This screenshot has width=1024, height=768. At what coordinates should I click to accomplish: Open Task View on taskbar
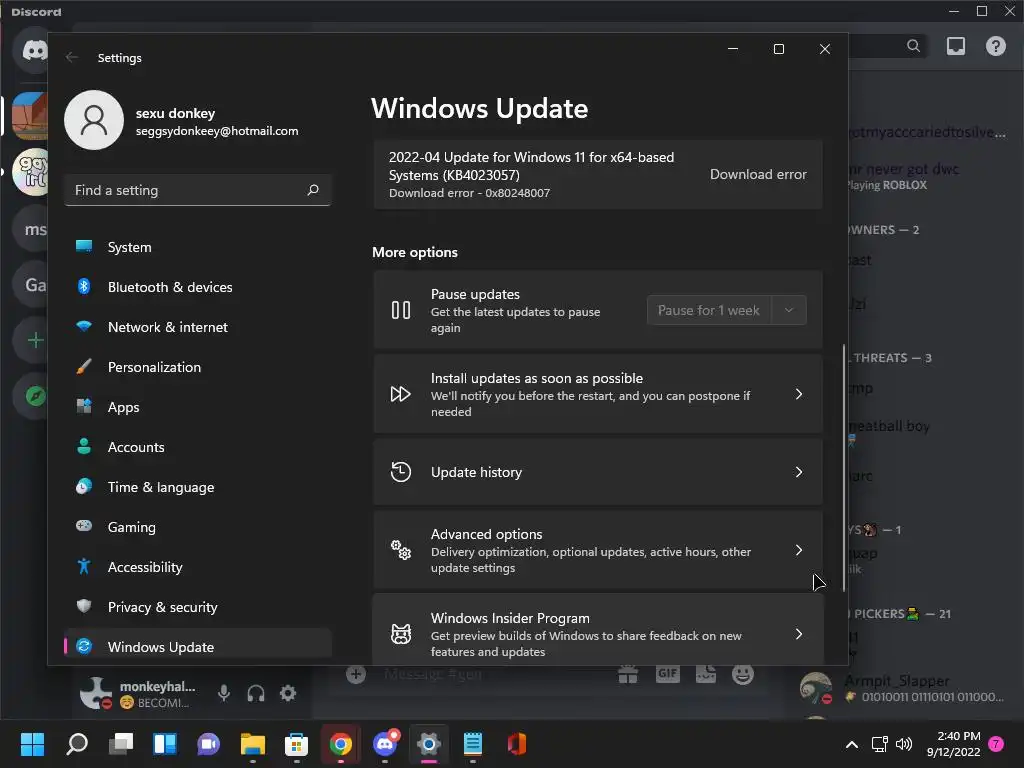tap(121, 744)
